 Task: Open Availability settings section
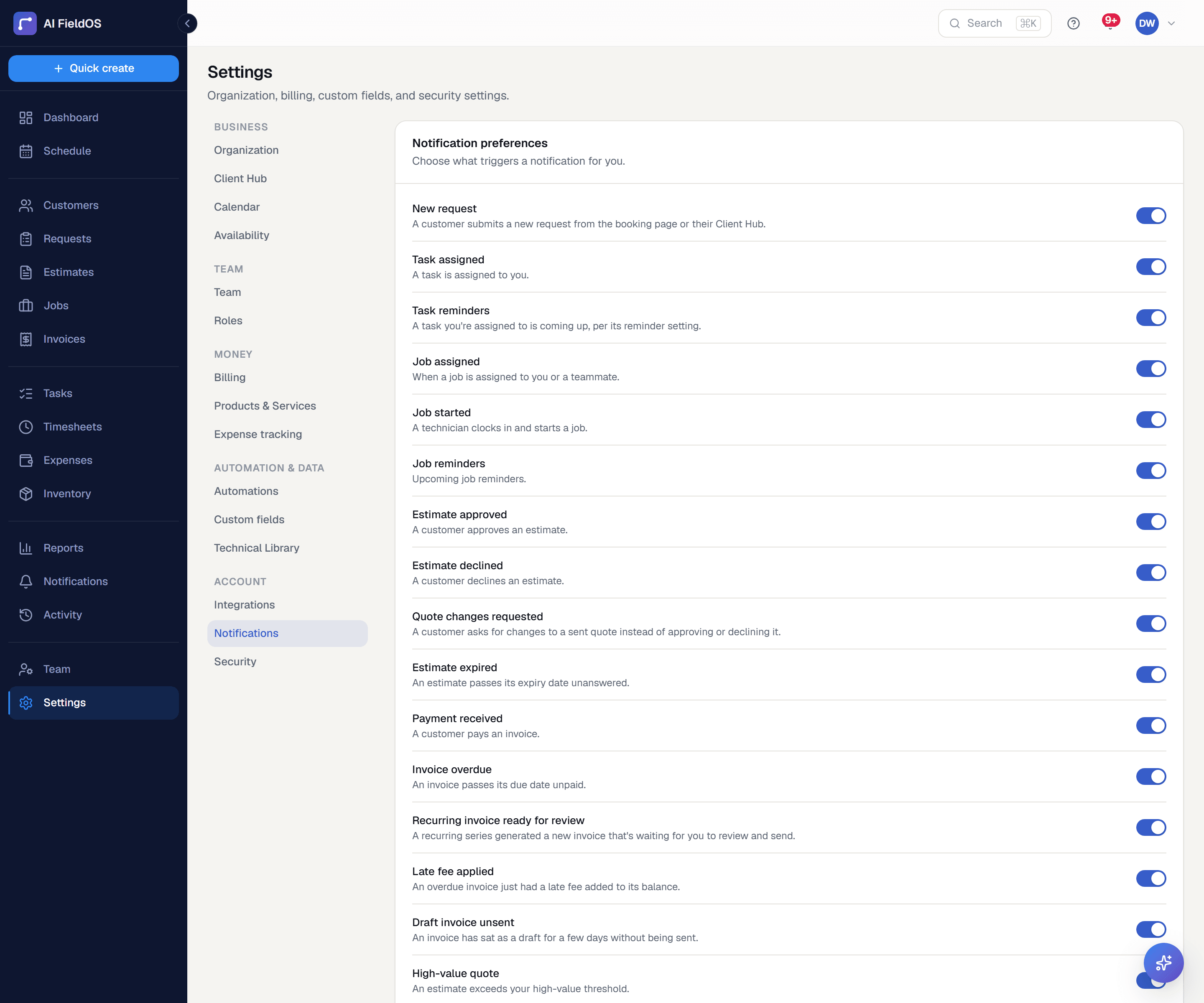tap(287, 236)
